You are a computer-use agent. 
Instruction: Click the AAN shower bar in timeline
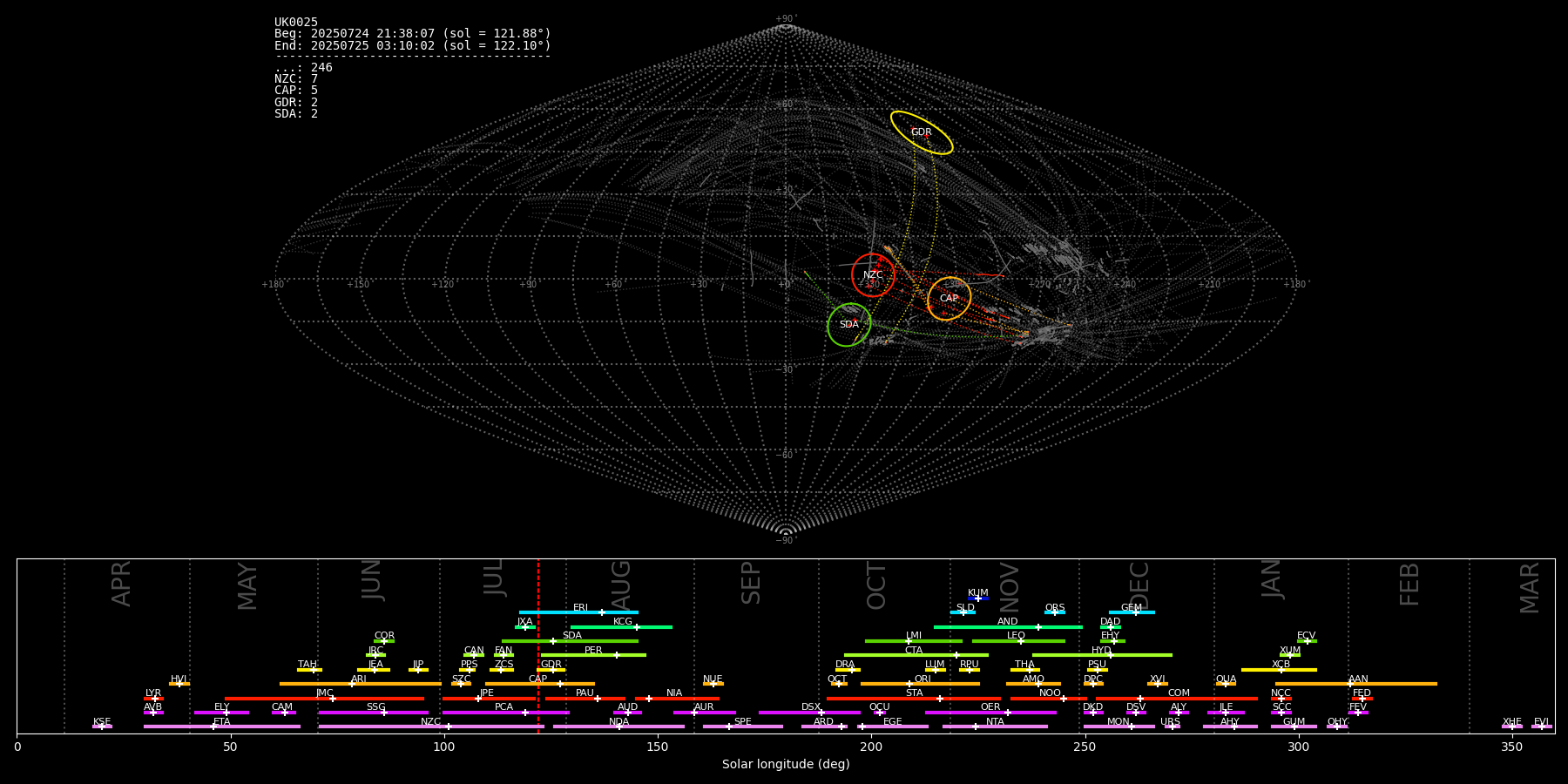[1356, 684]
